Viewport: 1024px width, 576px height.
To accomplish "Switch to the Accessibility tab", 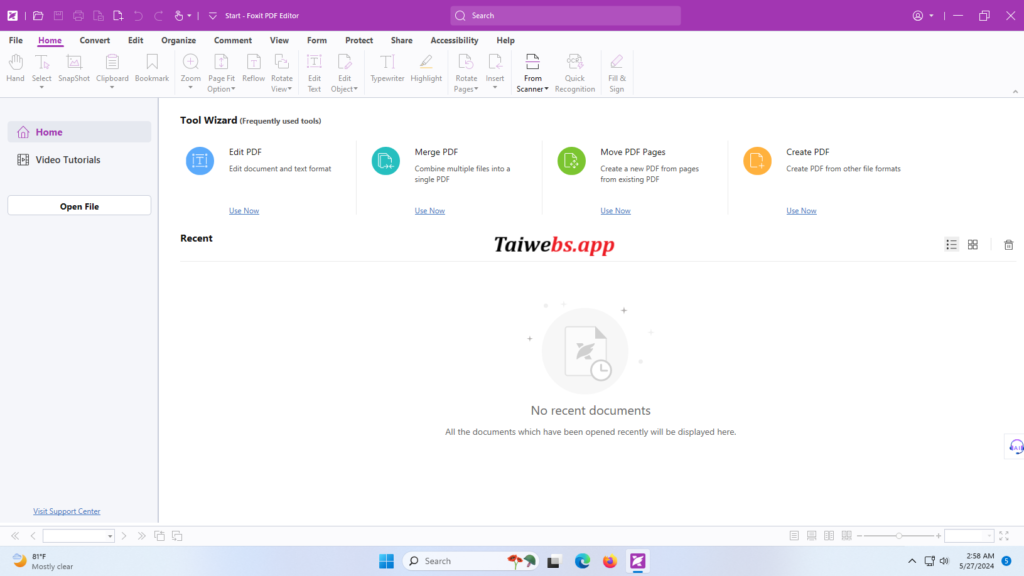I will pyautogui.click(x=454, y=40).
